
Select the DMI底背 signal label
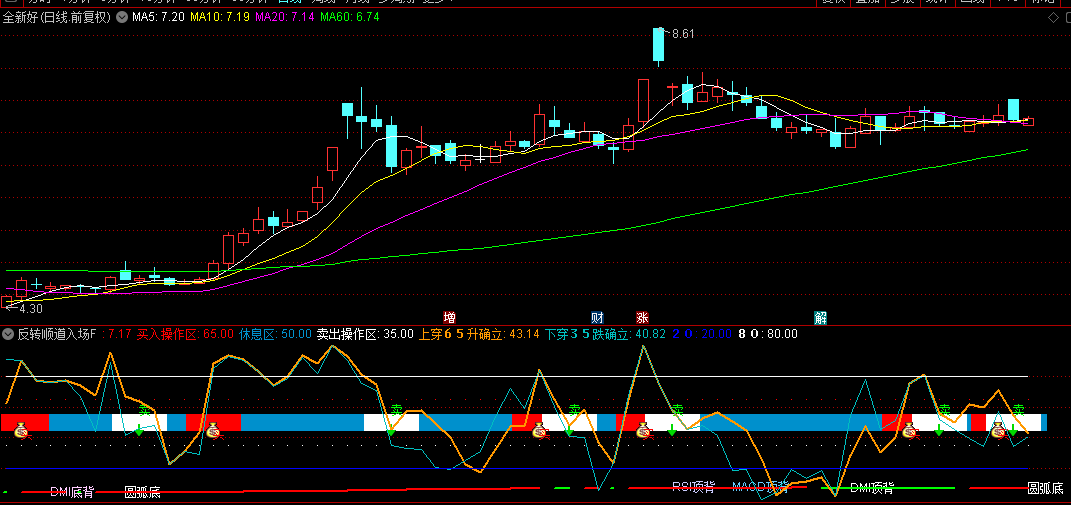coord(72,491)
